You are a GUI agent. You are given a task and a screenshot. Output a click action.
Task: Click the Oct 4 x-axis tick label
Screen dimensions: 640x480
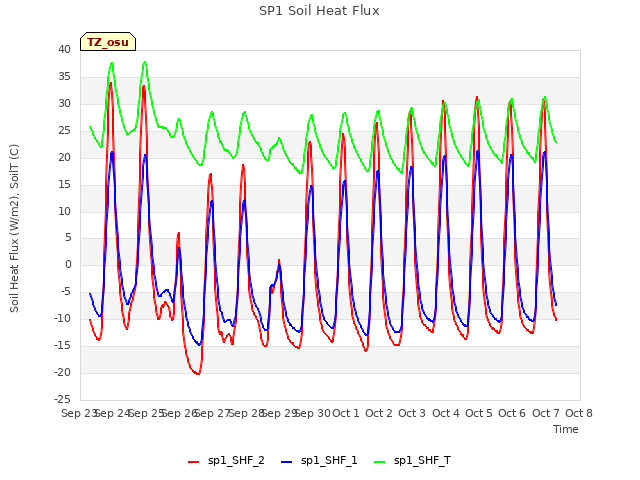tap(446, 413)
